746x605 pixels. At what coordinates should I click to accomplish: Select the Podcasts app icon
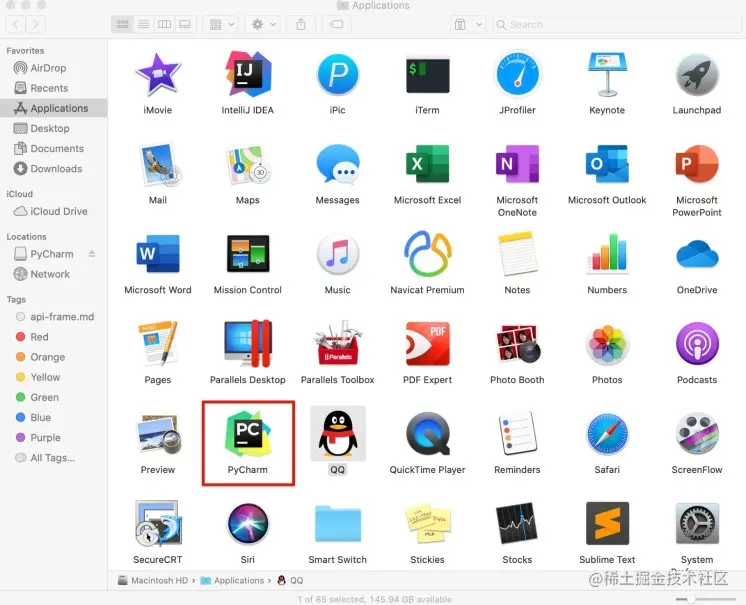697,343
